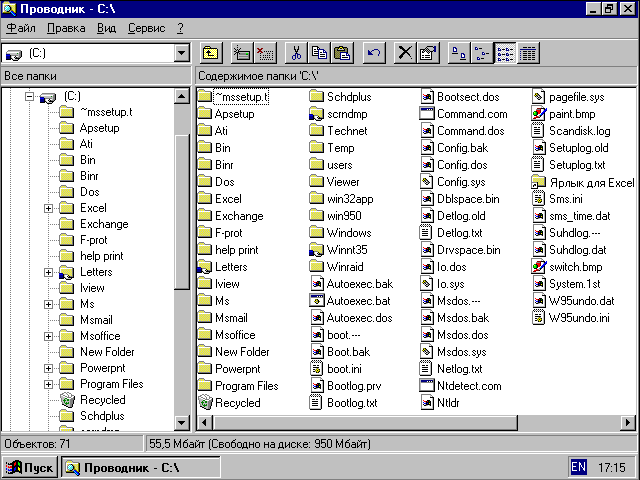The width and height of the screenshot is (640, 480).
Task: Click the Cut scissors toolbar icon
Action: (x=295, y=53)
